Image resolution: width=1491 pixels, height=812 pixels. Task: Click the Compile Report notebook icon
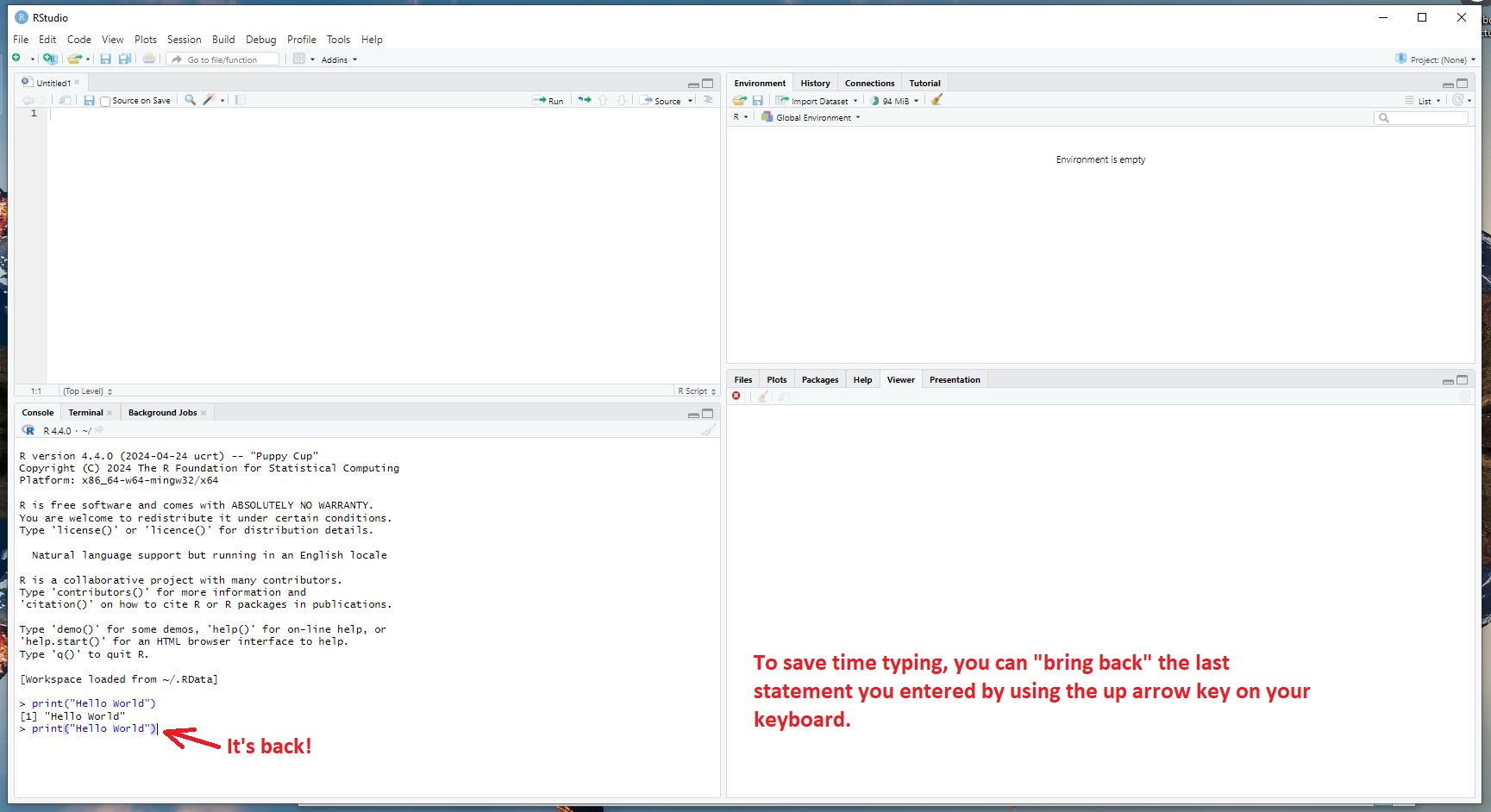click(241, 100)
